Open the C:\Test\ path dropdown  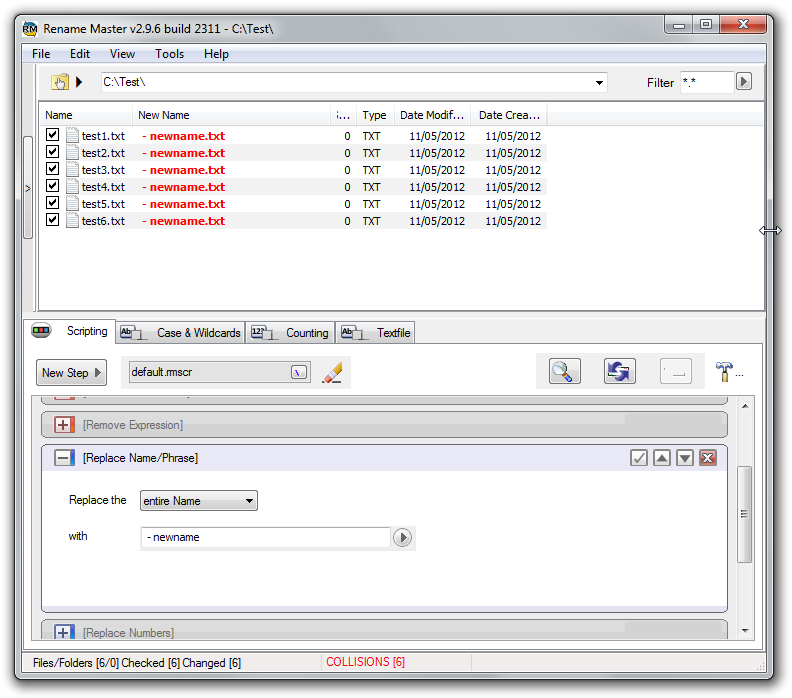point(599,83)
